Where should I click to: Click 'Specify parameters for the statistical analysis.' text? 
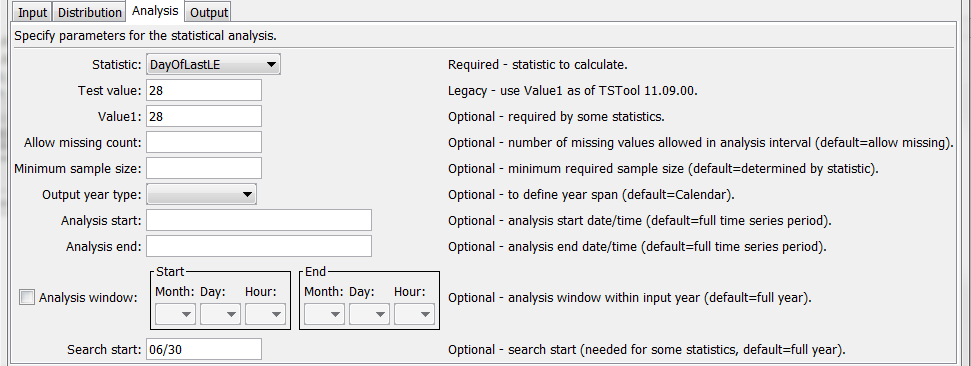click(x=146, y=36)
